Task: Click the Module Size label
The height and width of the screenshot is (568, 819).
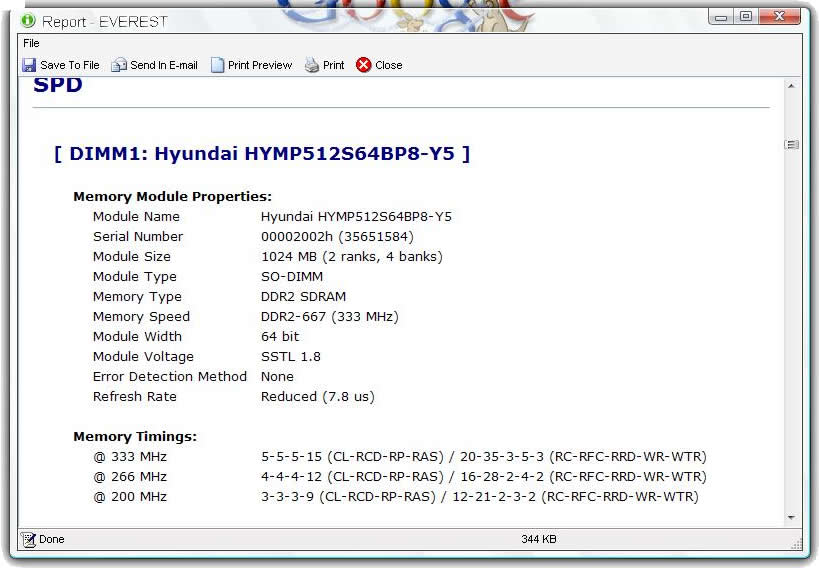Action: [x=132, y=257]
